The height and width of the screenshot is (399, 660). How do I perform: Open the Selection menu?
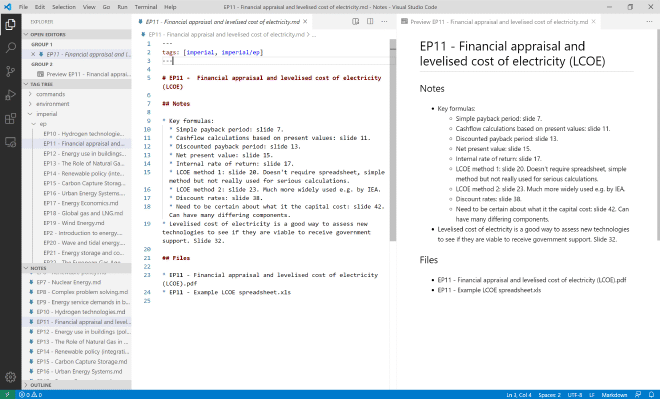click(64, 7)
